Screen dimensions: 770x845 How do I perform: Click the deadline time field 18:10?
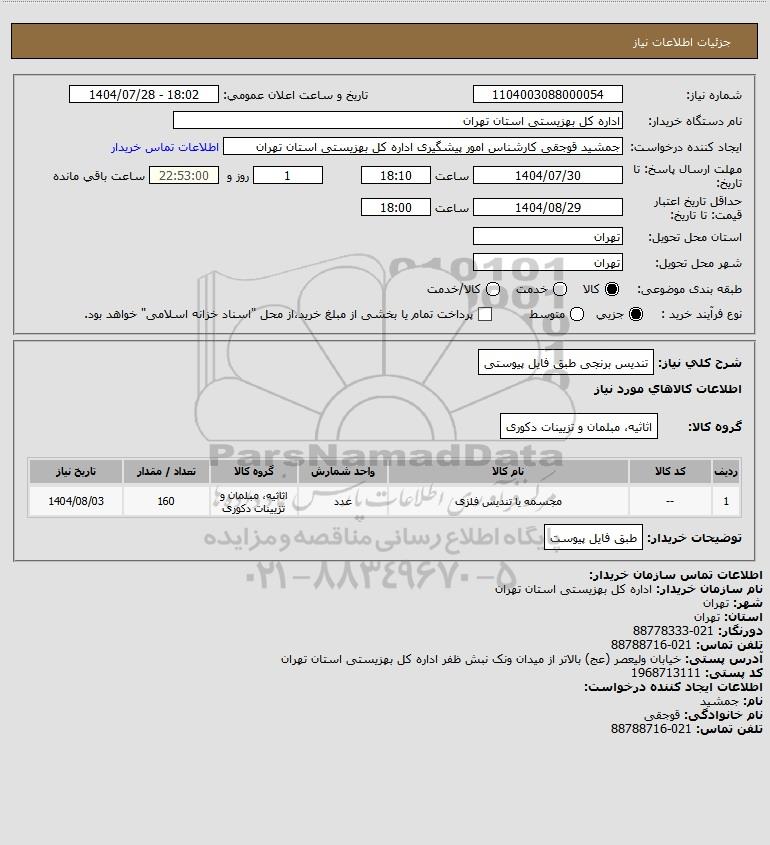click(396, 175)
